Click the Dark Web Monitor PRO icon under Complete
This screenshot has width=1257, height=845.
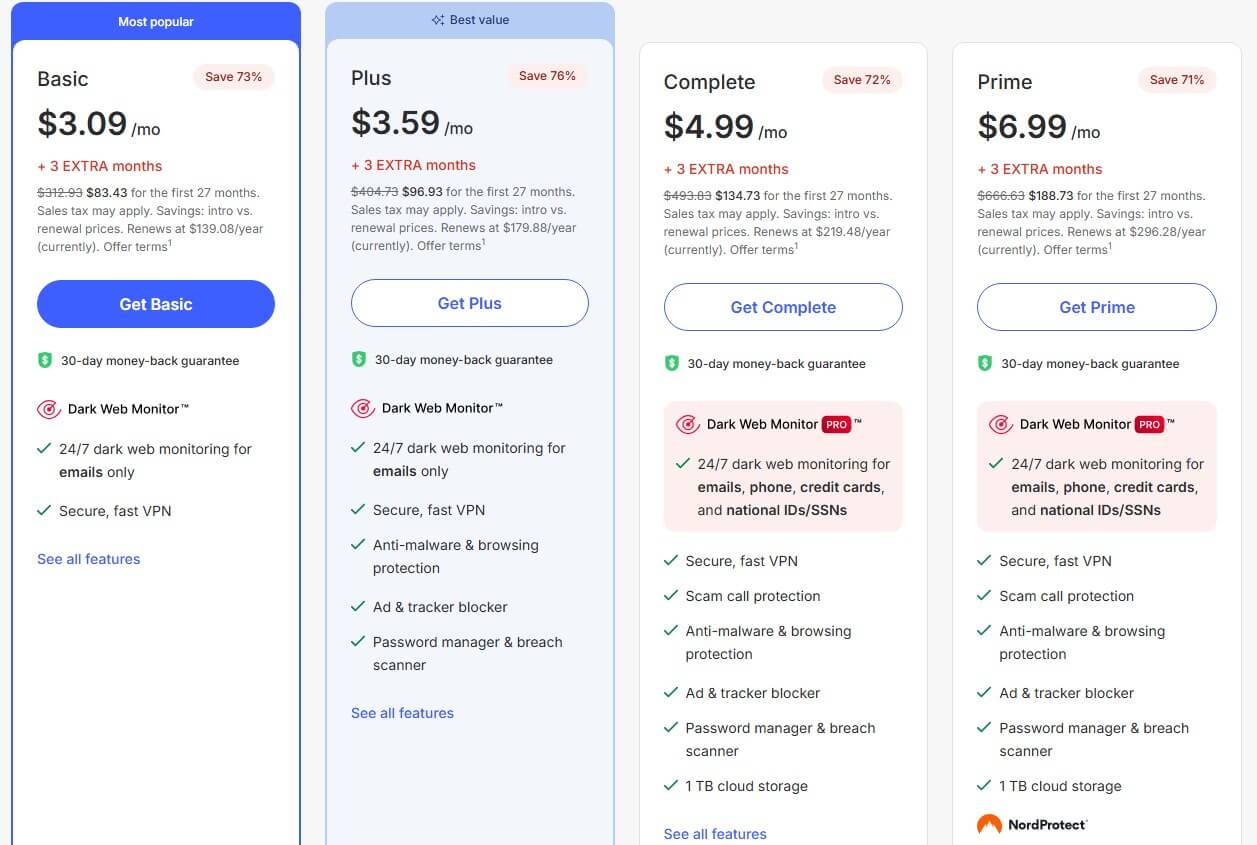click(688, 424)
